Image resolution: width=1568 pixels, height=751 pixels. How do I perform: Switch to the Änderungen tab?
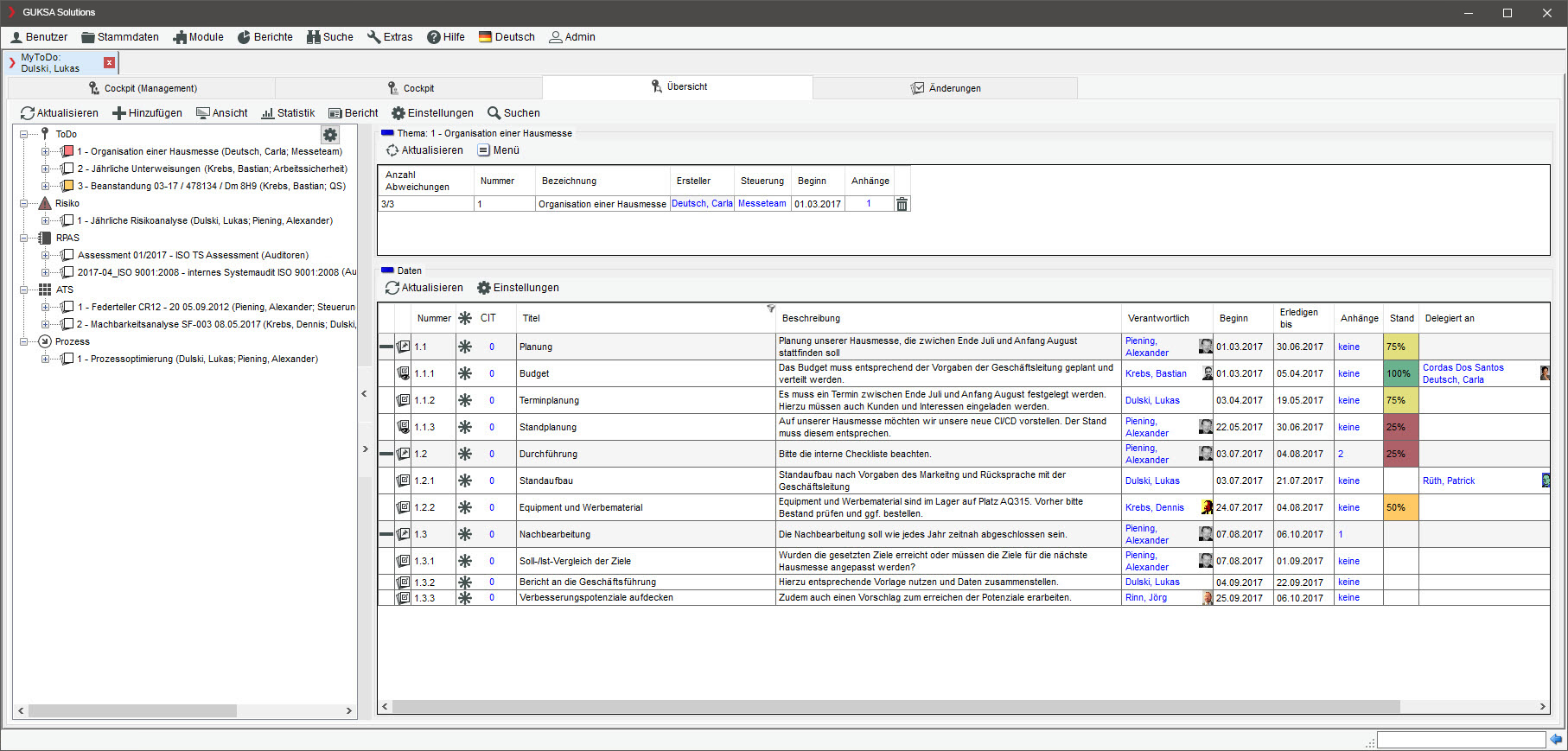(x=946, y=88)
